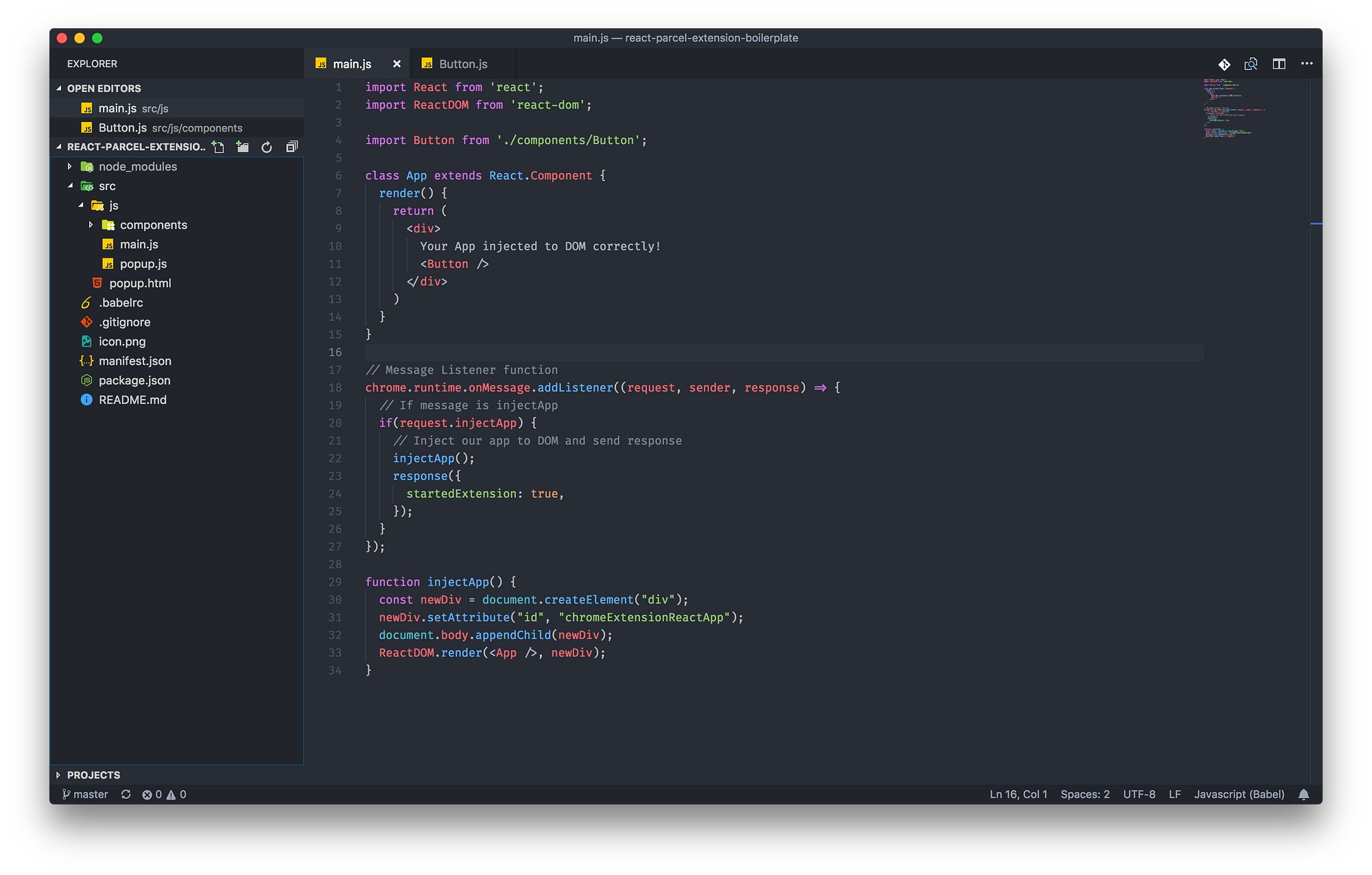1372x875 pixels.
Task: Click the New File icon in explorer
Action: point(218,147)
